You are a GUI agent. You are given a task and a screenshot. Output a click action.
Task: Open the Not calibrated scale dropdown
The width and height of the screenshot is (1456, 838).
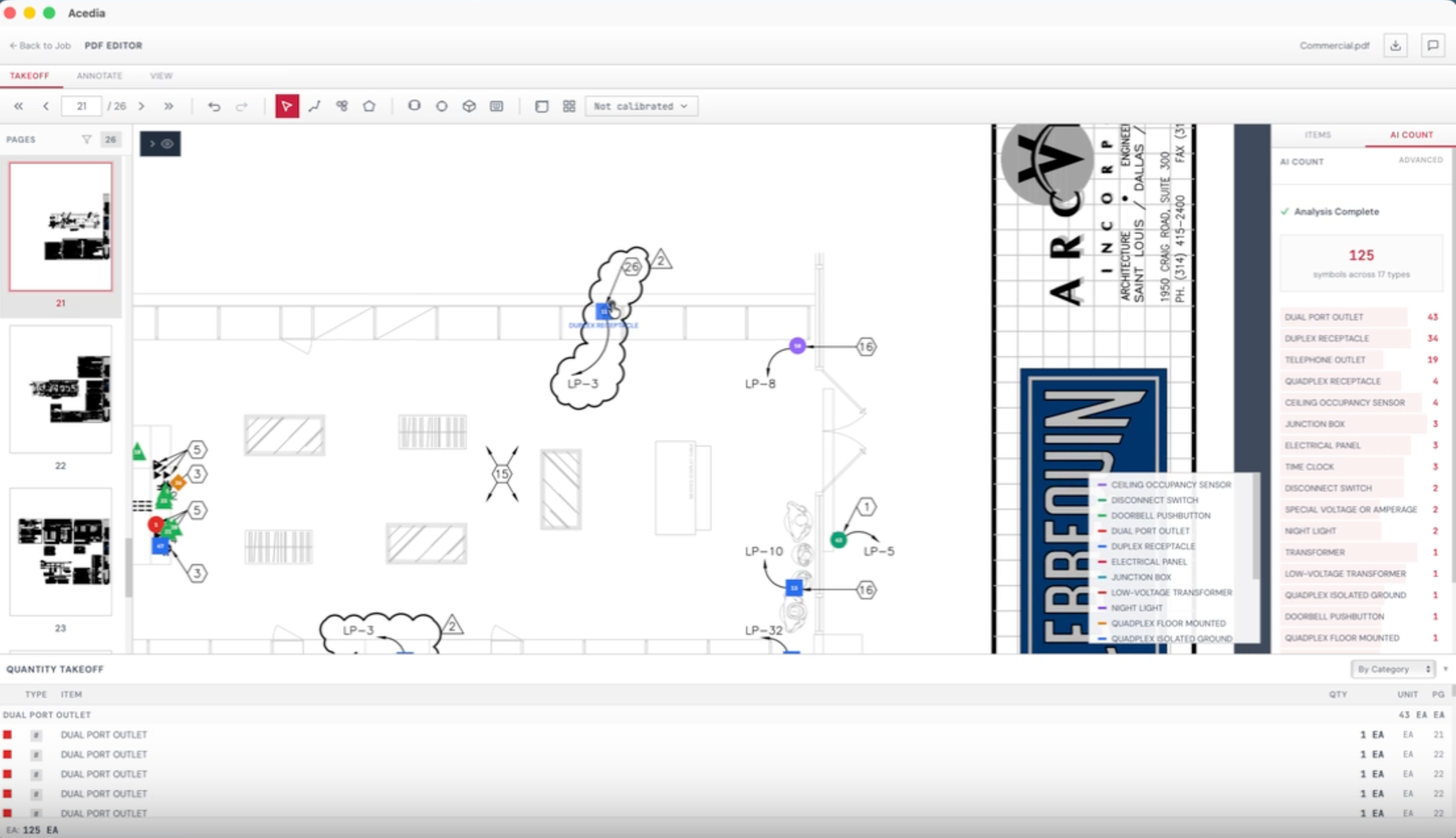(641, 106)
